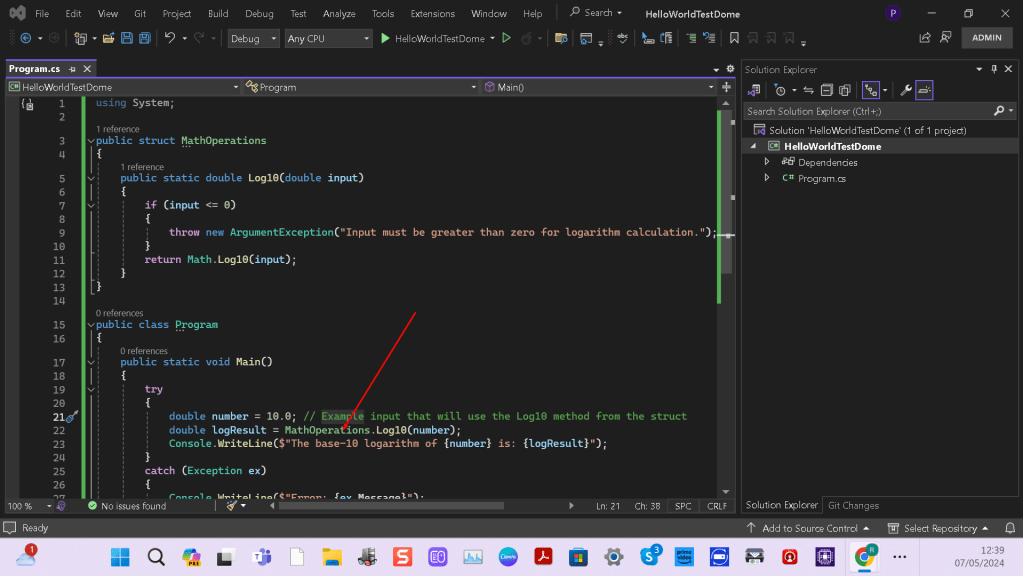Toggle the nested view icon in Solution Explorer

tap(870, 90)
